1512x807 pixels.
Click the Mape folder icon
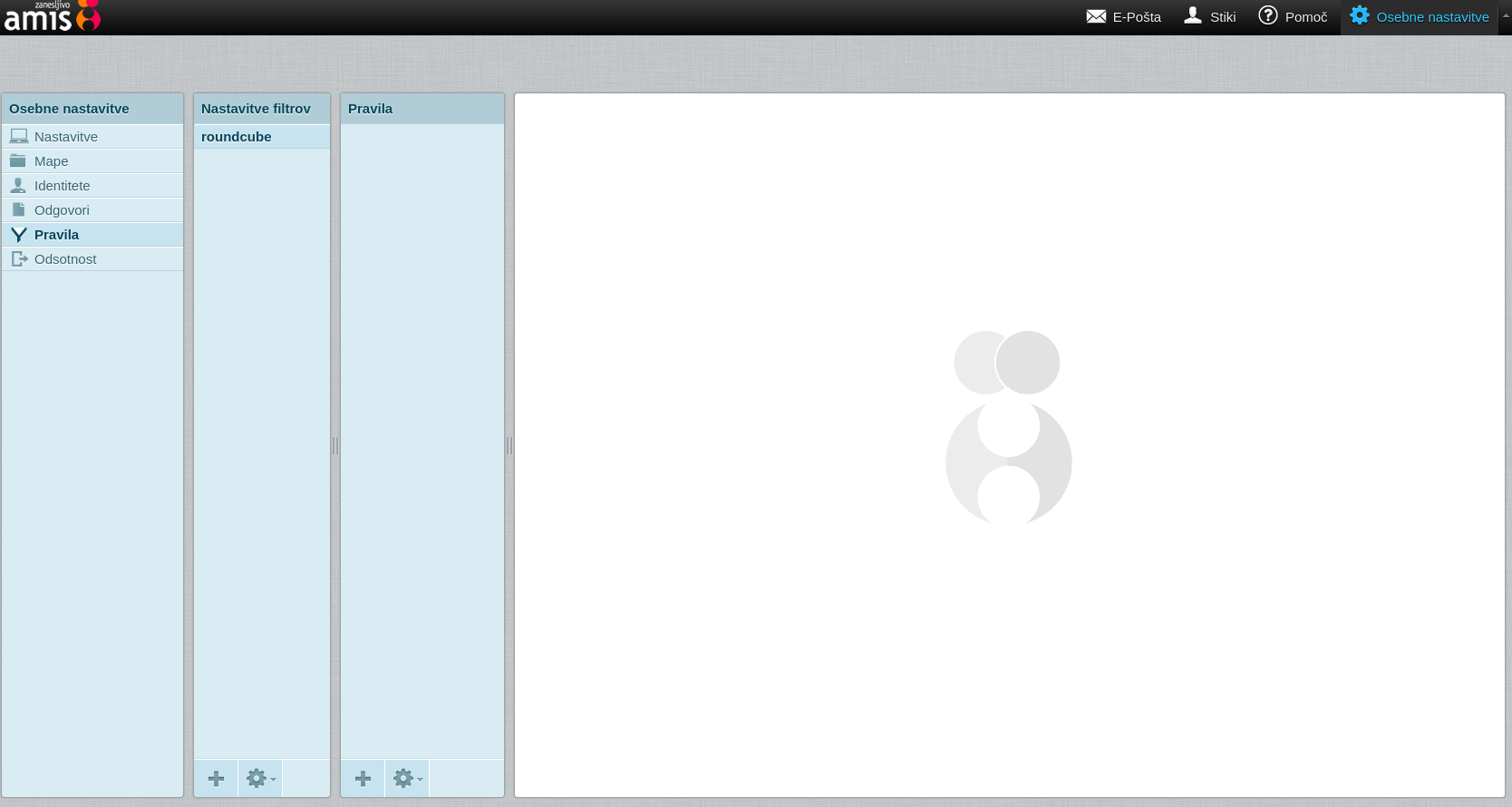[18, 160]
